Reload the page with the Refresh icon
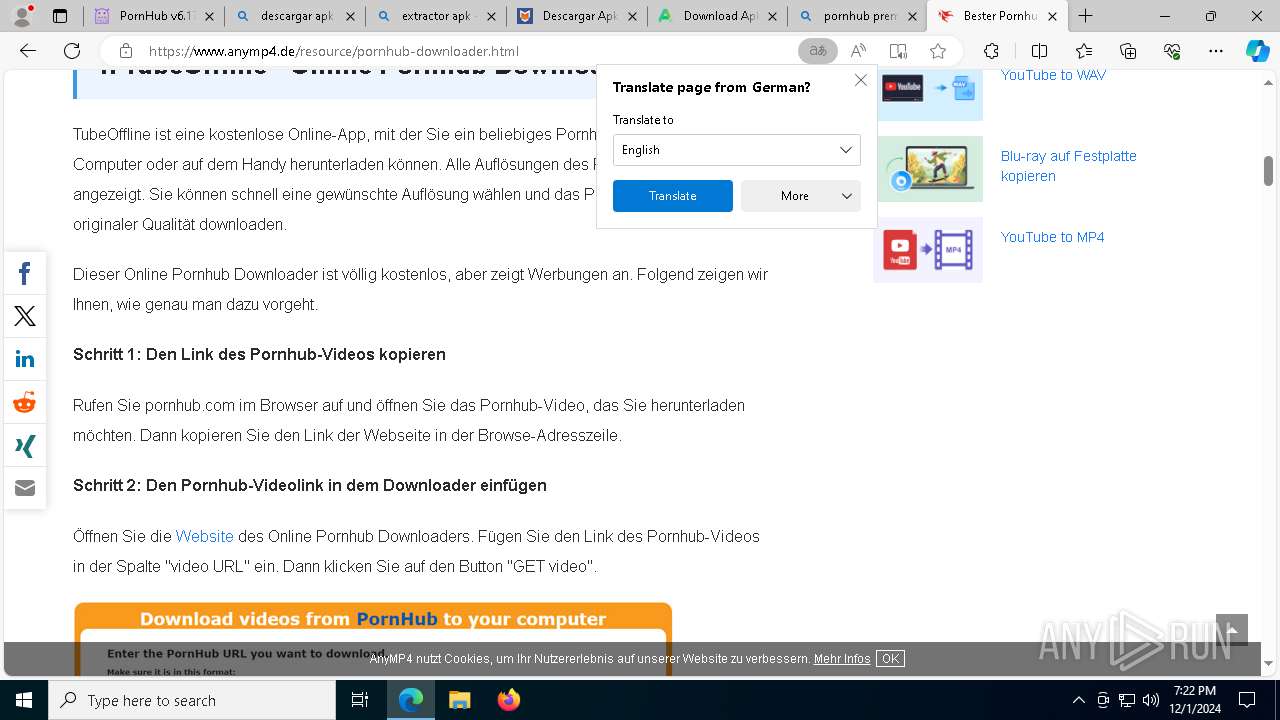The width and height of the screenshot is (1280, 720). (72, 51)
